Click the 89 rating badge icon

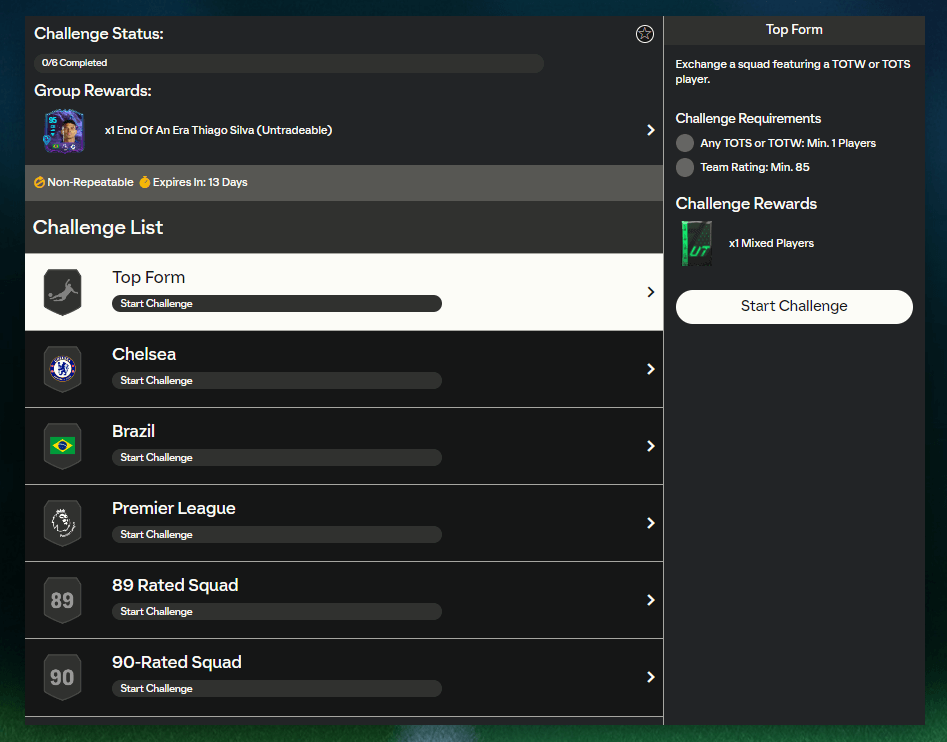(x=62, y=600)
